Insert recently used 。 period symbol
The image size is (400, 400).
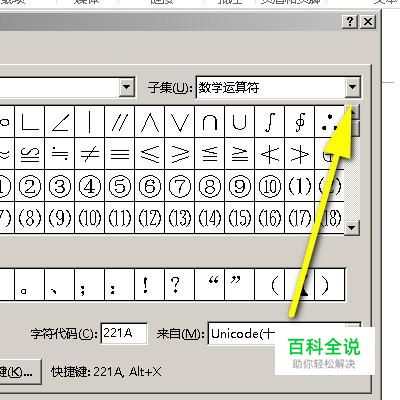click(x=30, y=285)
